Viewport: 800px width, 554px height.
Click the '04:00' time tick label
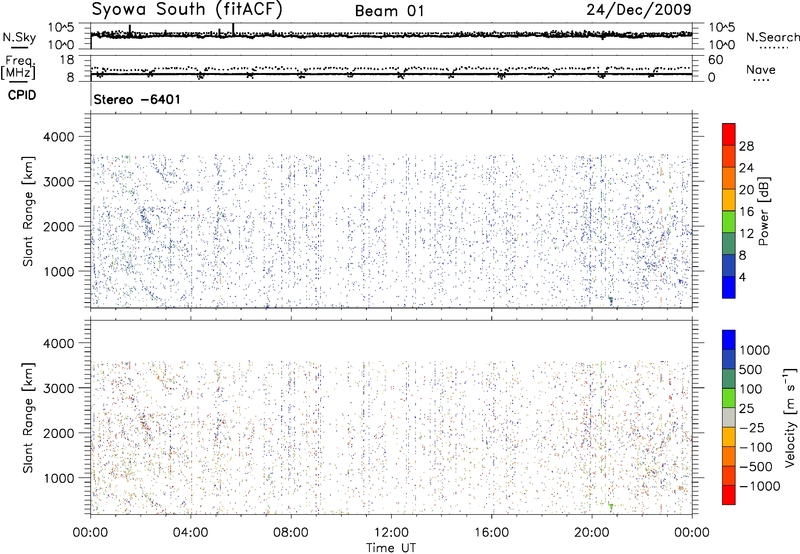[x=190, y=533]
